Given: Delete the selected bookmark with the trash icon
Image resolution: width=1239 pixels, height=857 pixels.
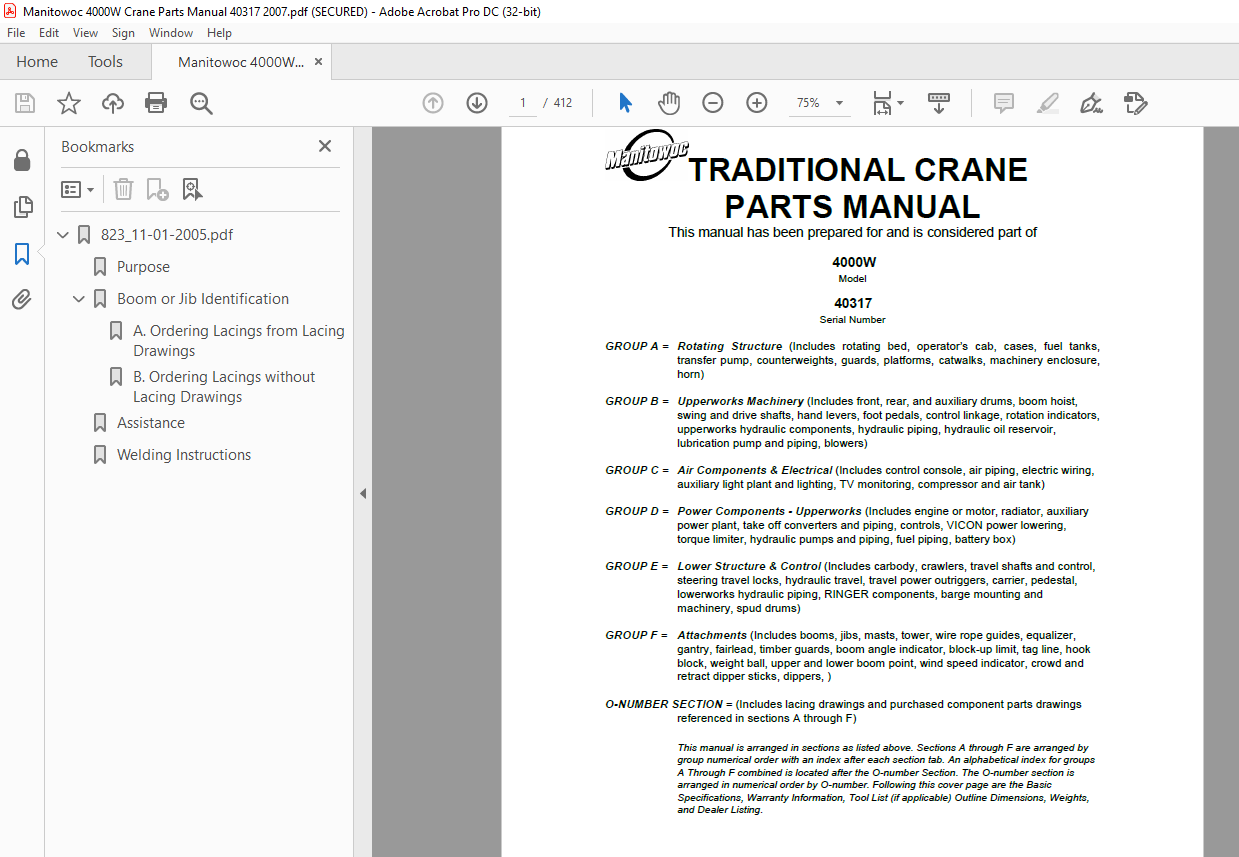Looking at the screenshot, I should (123, 189).
